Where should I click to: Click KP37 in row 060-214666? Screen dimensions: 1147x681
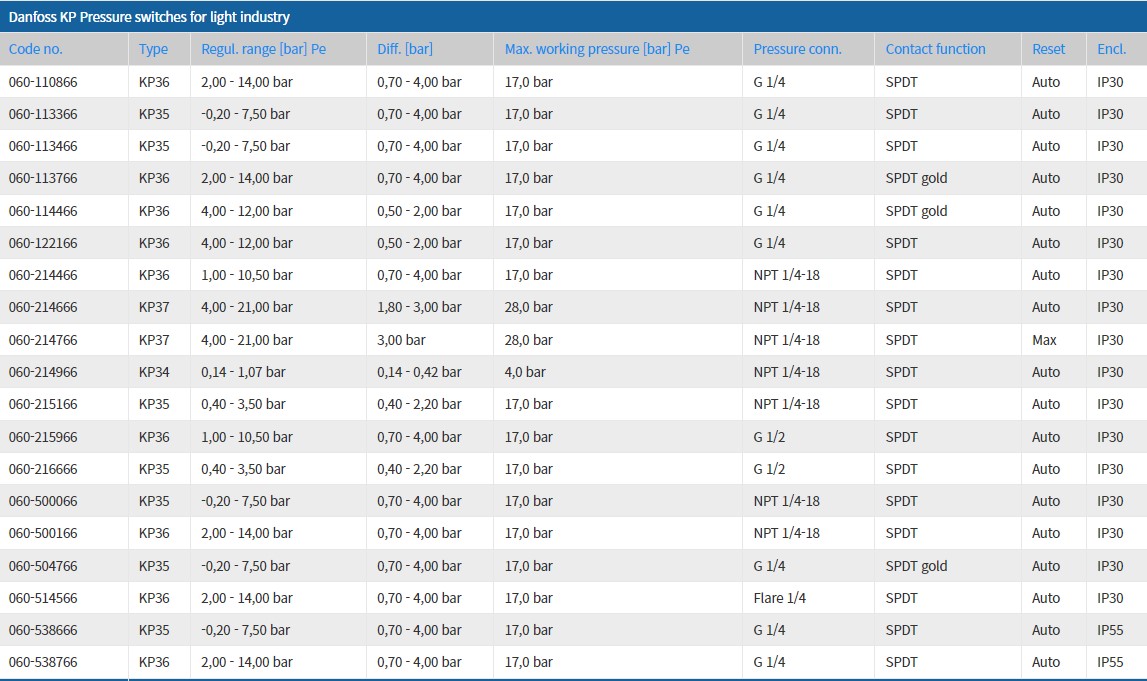coord(154,307)
